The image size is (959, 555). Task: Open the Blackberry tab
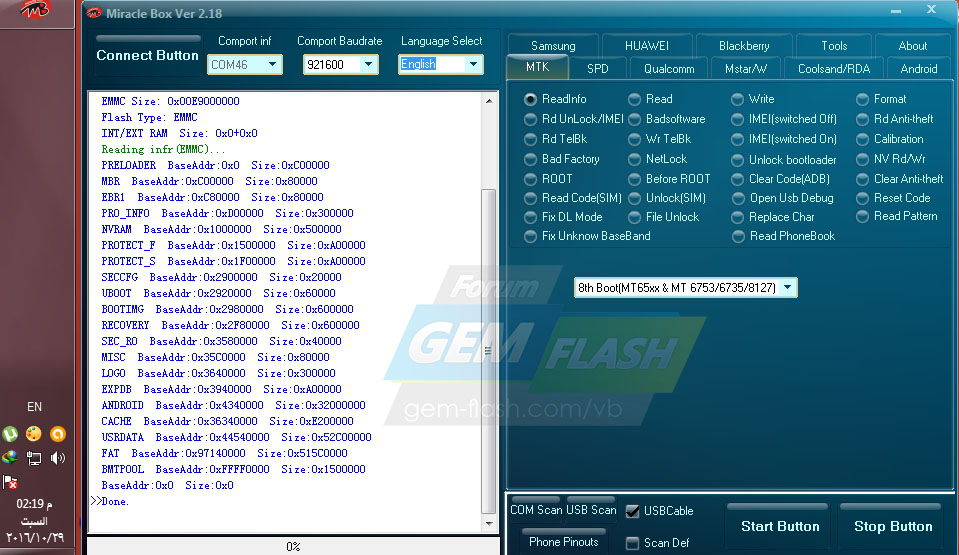[x=744, y=46]
